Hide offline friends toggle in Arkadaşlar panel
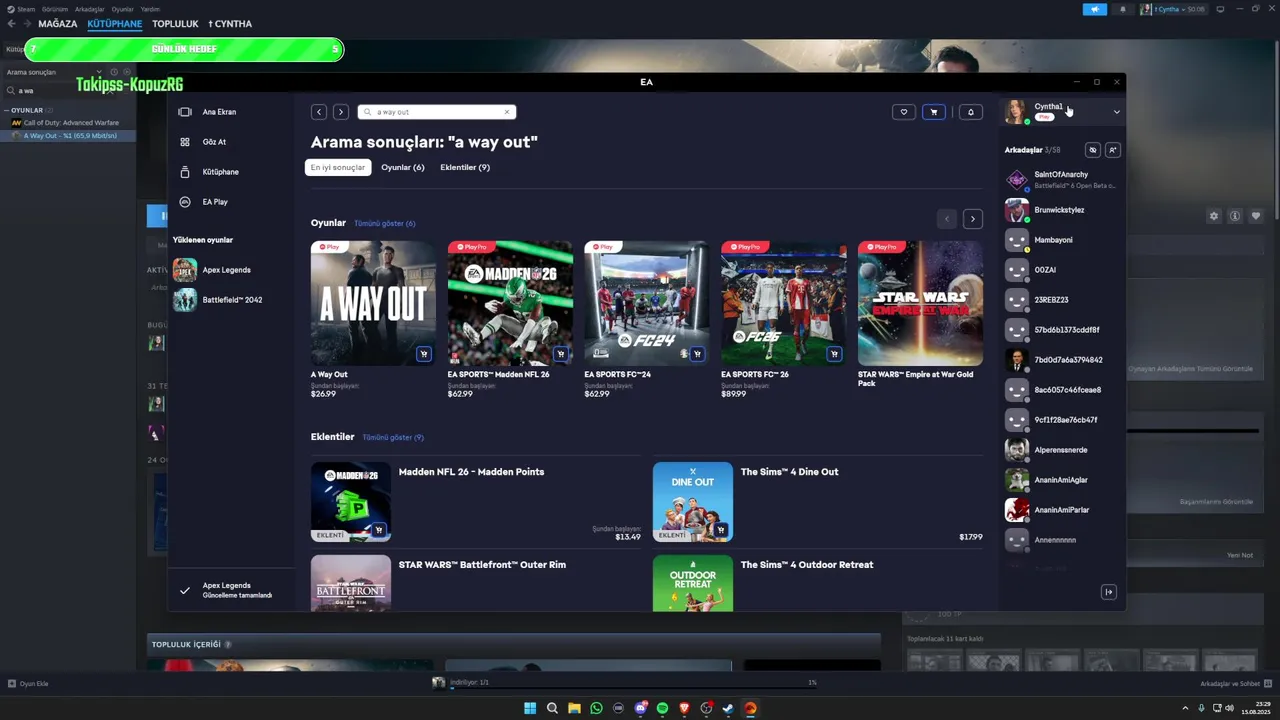 (x=1092, y=150)
